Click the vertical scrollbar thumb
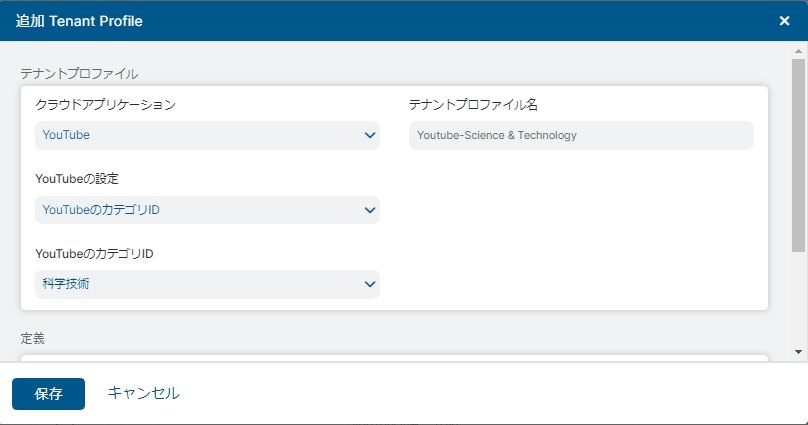The width and height of the screenshot is (808, 425). pos(798,155)
